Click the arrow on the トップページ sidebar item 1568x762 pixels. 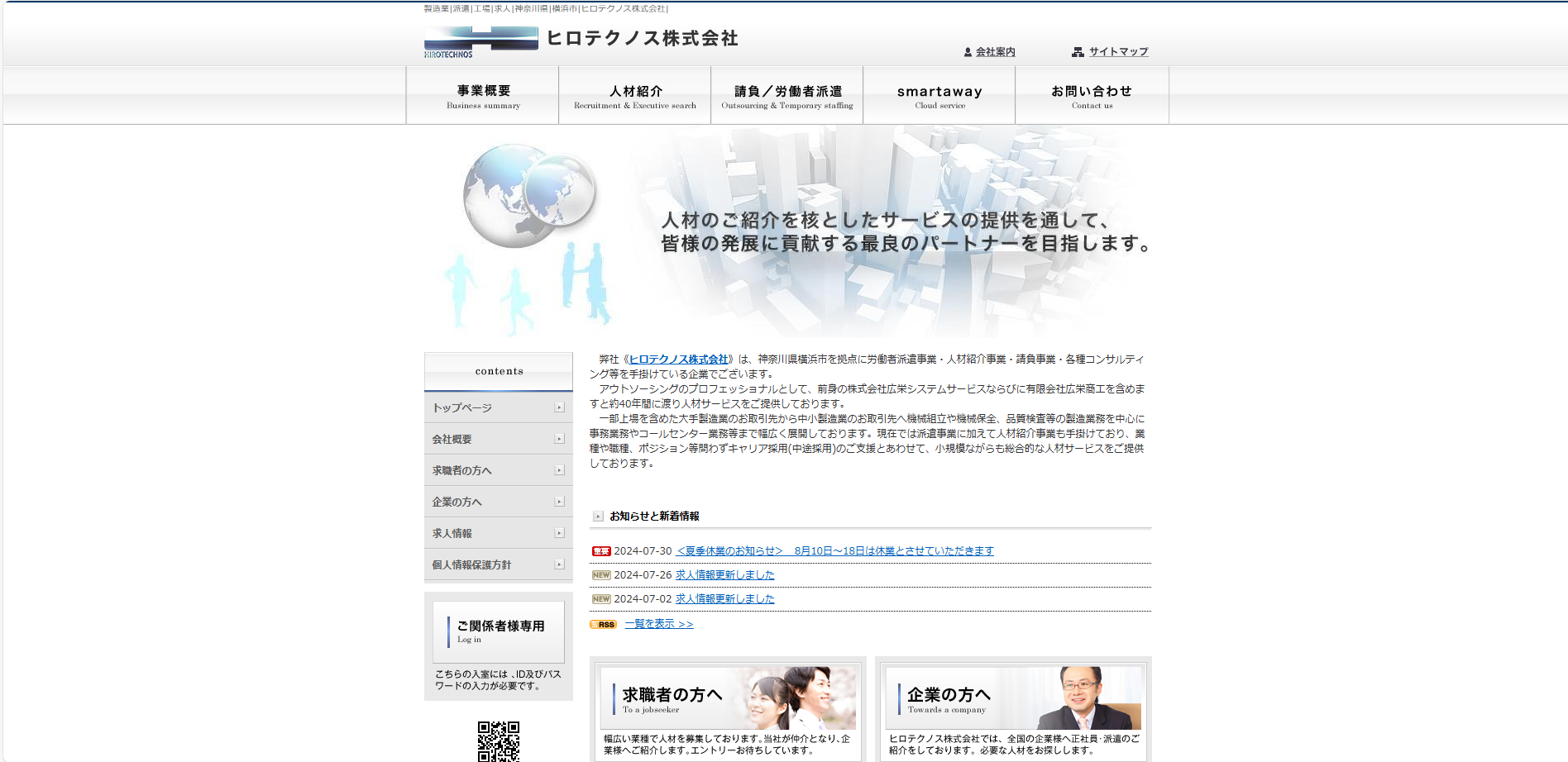[x=559, y=407]
